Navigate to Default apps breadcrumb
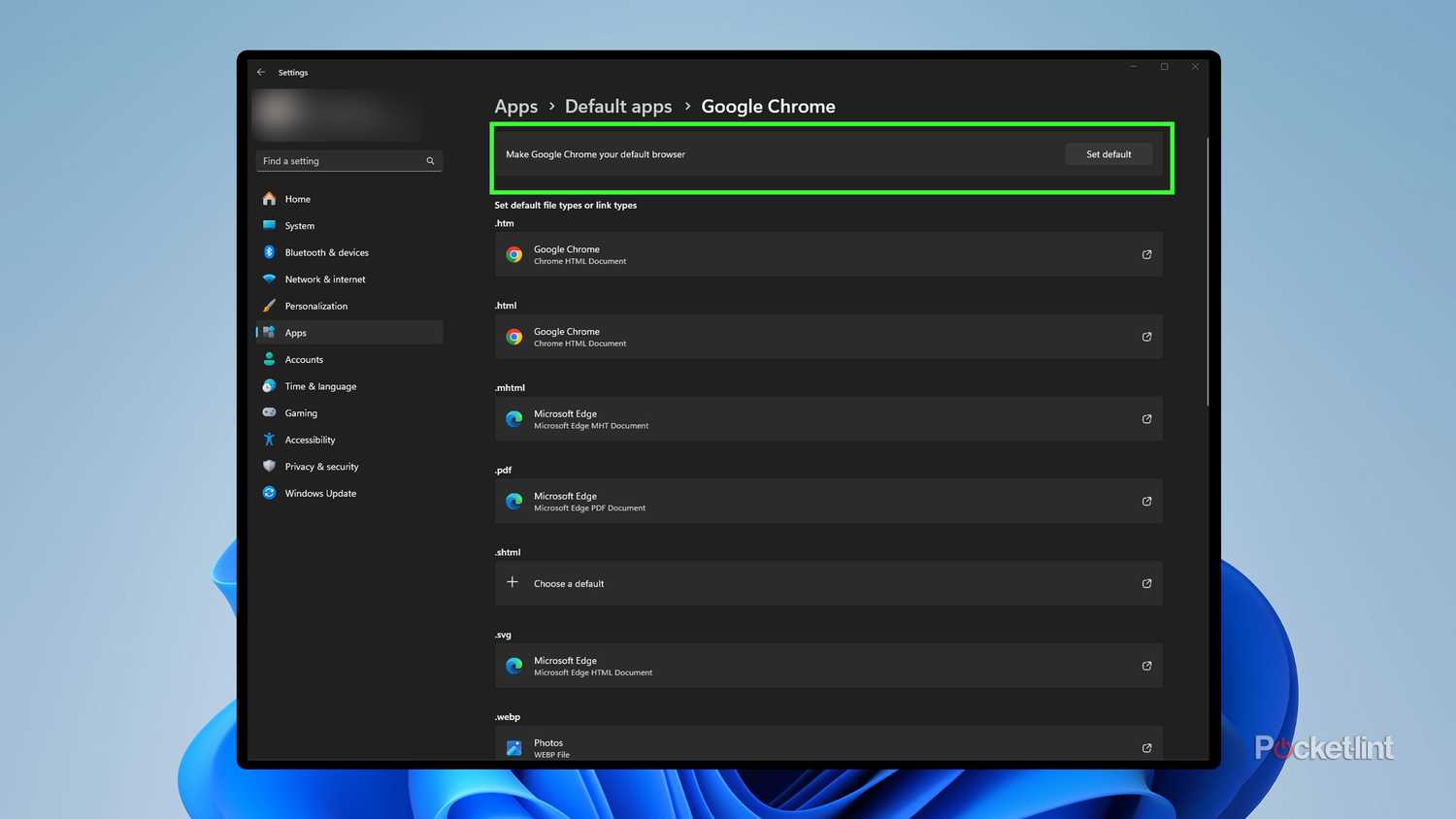 [x=618, y=107]
